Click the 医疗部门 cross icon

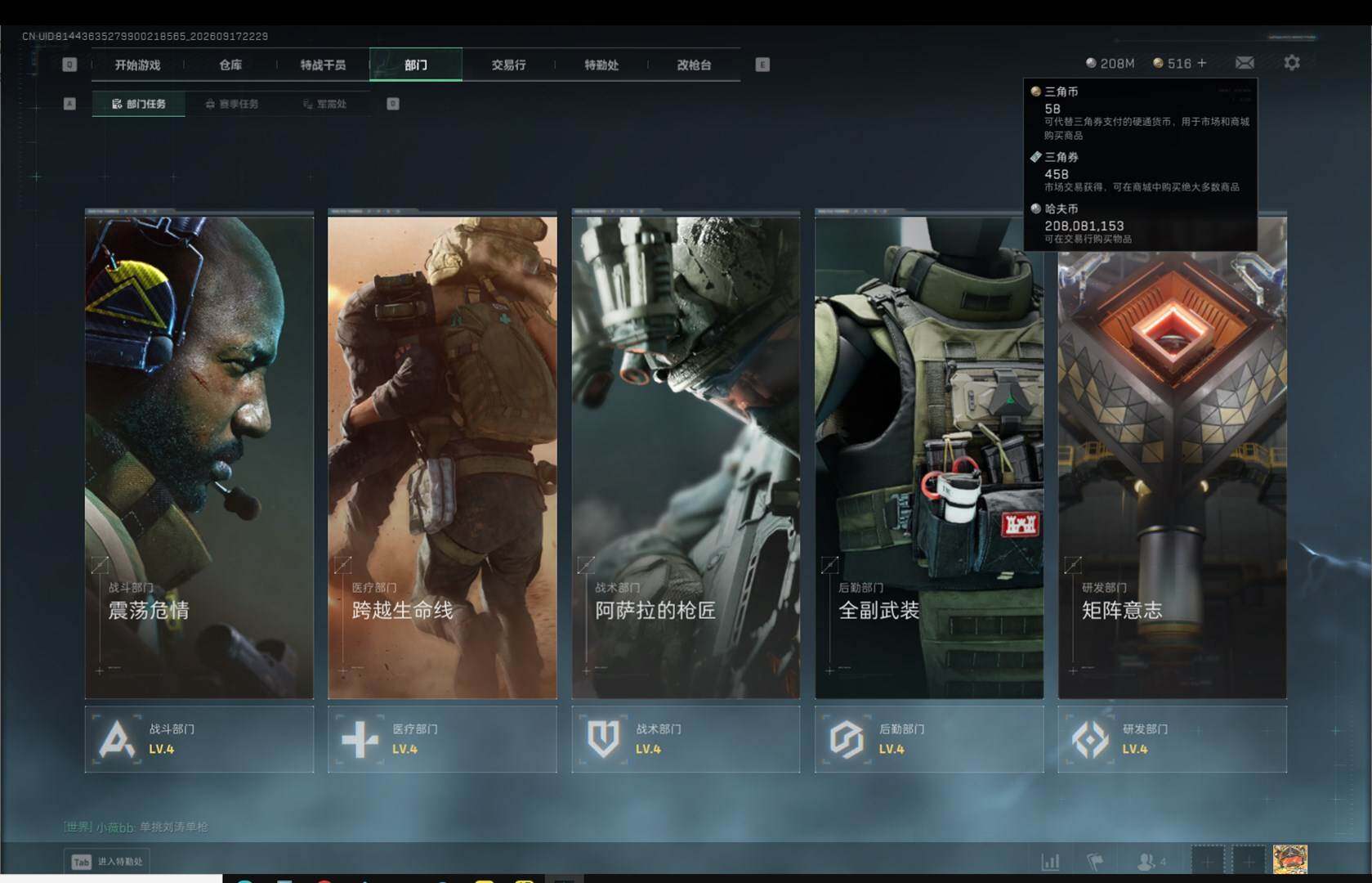pos(360,739)
